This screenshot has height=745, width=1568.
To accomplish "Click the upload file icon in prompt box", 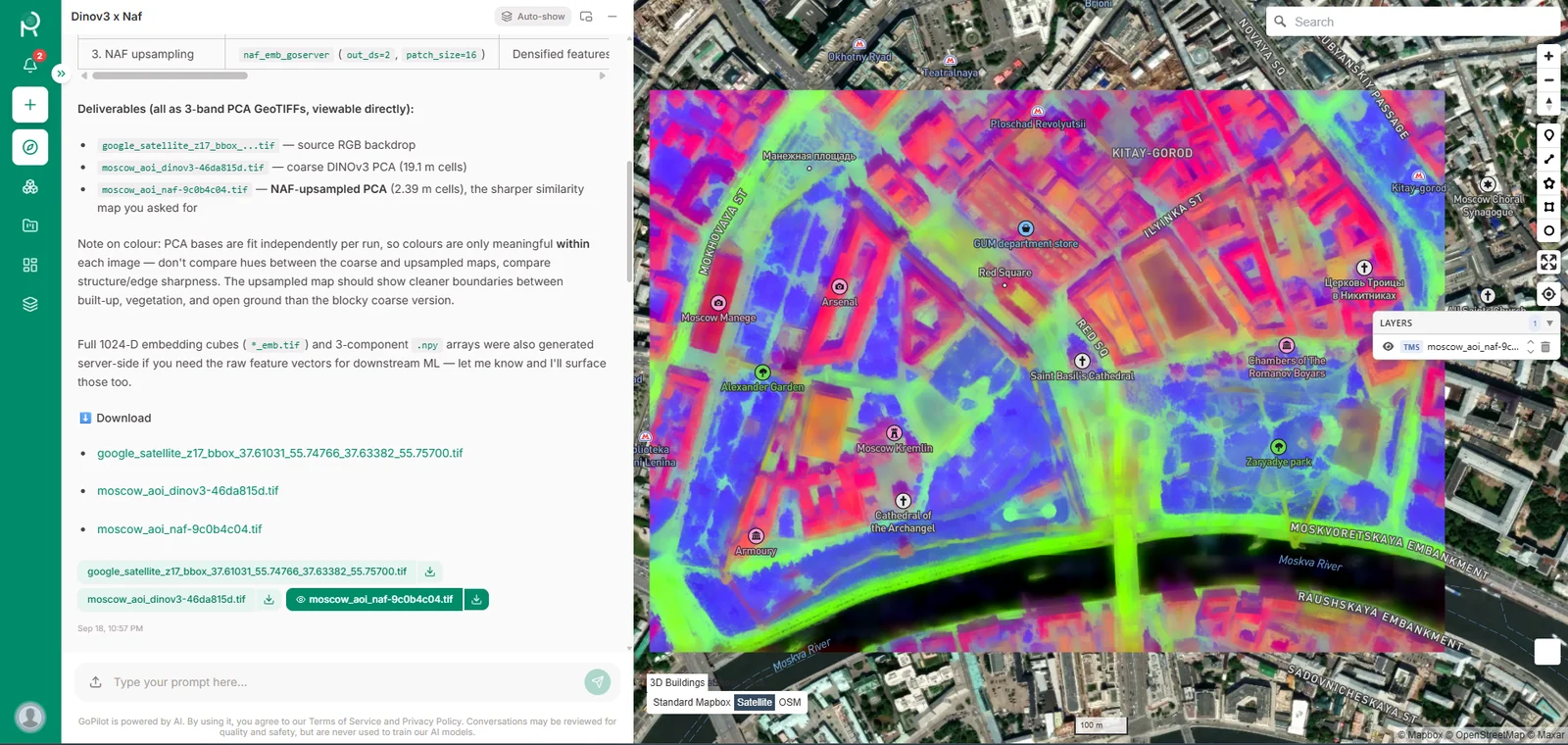I will coord(95,682).
